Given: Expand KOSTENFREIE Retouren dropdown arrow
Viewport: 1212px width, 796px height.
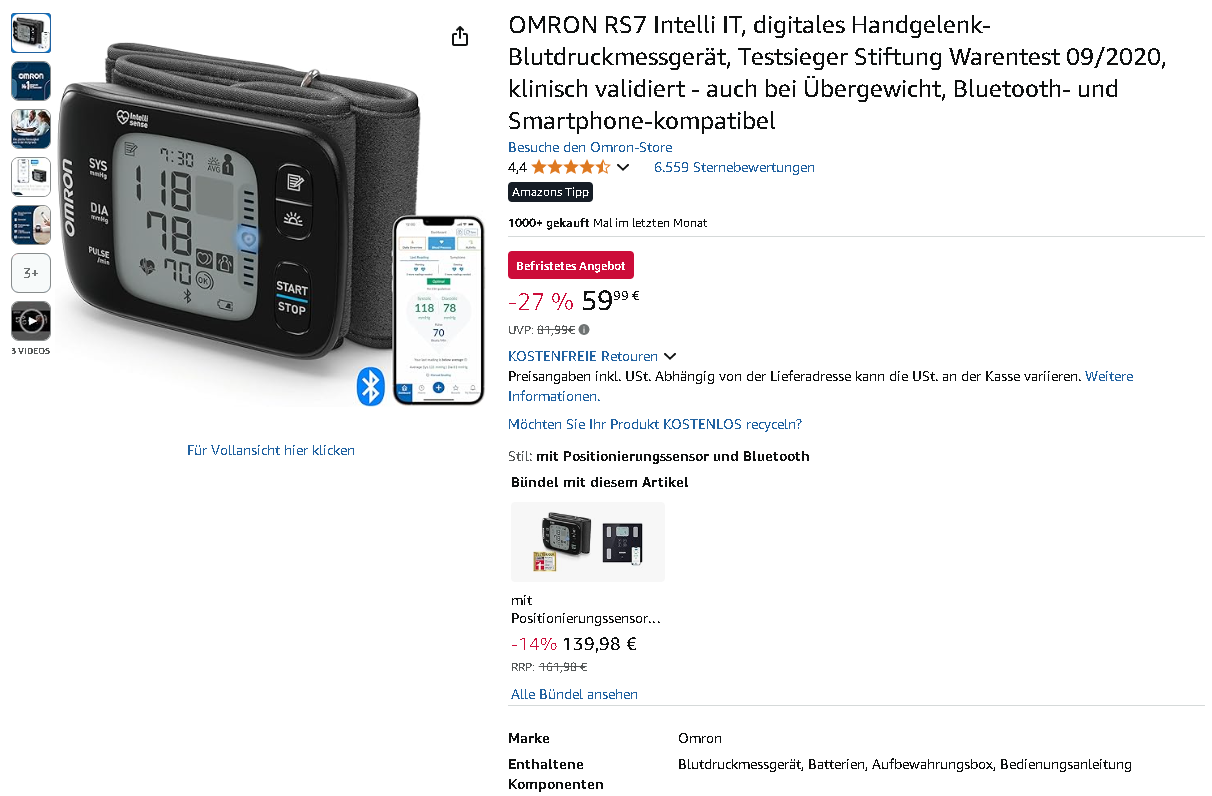Looking at the screenshot, I should click(x=670, y=356).
